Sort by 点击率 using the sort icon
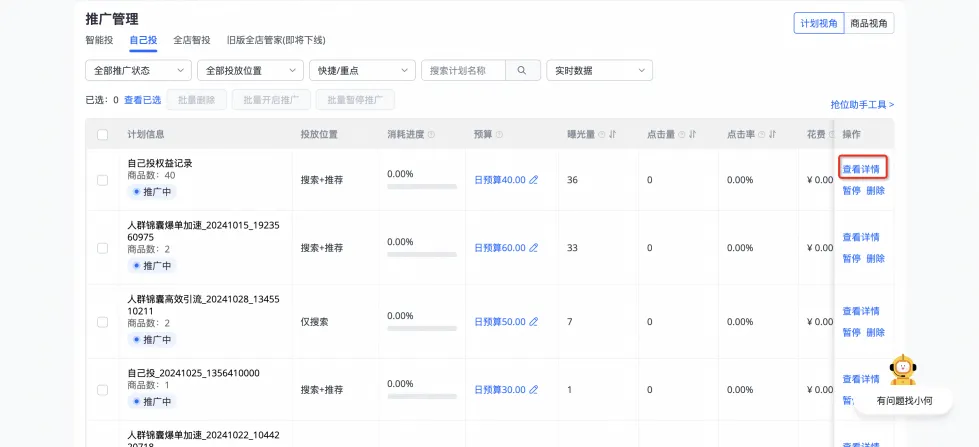The image size is (979, 447). (x=772, y=135)
